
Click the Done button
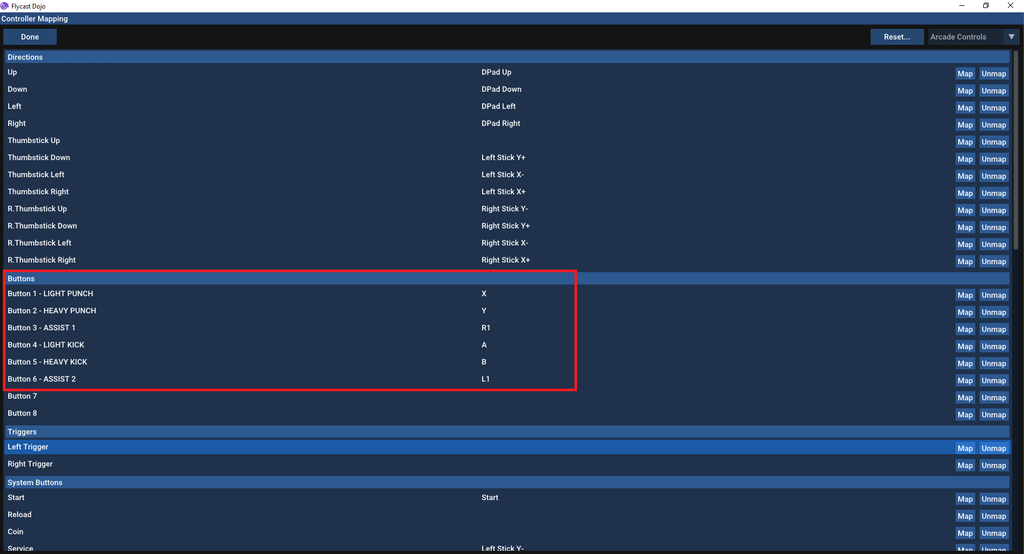(x=30, y=37)
